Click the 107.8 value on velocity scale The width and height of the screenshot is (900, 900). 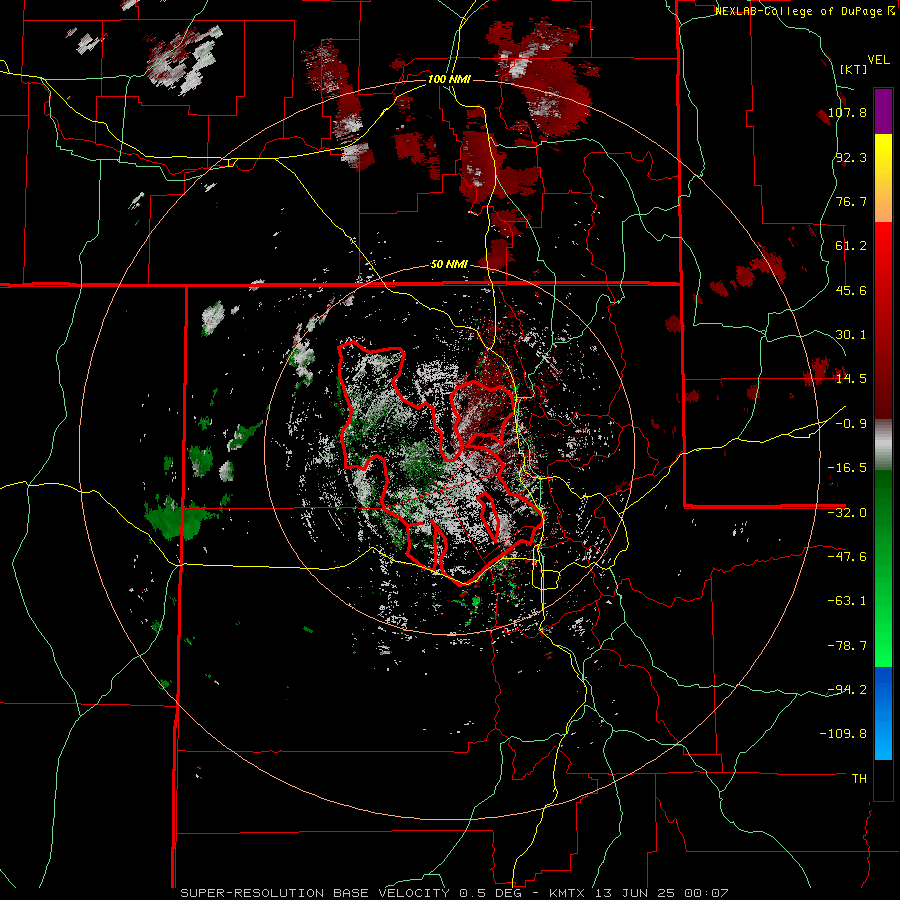847,112
